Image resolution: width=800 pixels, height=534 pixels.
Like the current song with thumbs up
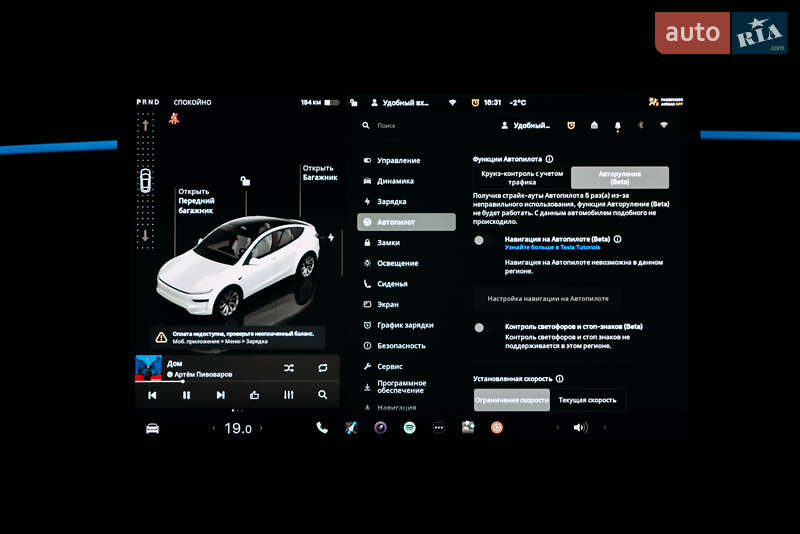254,395
